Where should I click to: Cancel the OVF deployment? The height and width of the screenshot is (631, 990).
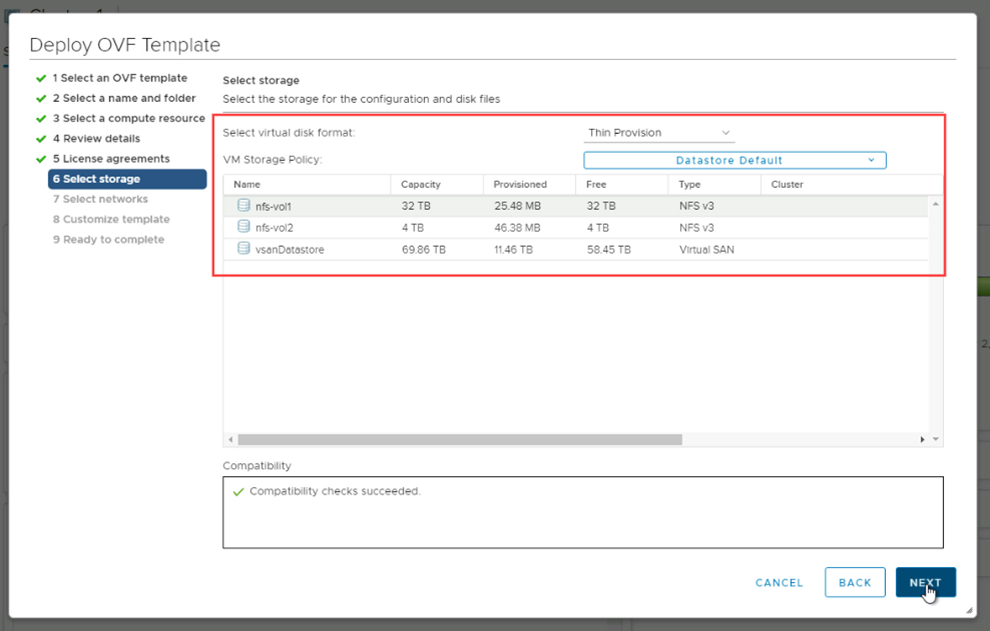tap(779, 583)
